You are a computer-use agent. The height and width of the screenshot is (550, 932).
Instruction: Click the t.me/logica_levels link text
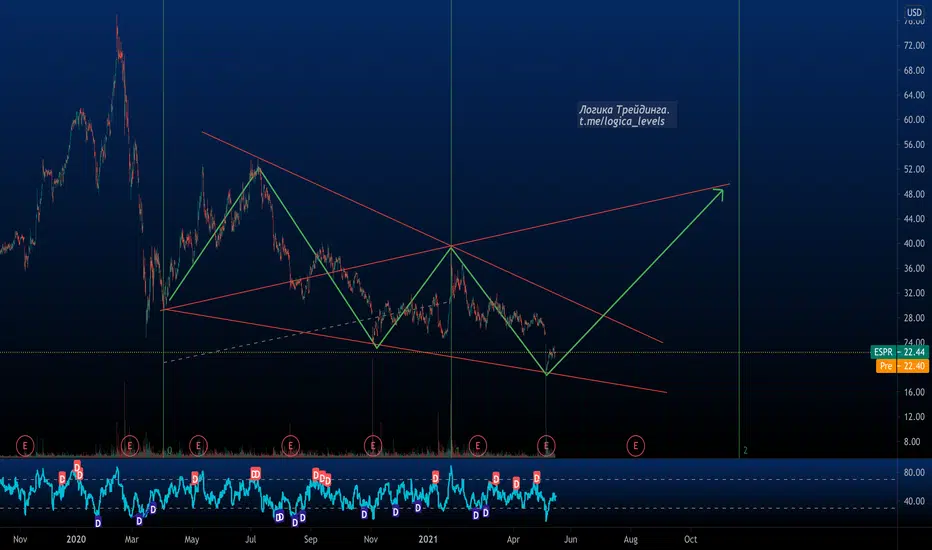tap(622, 121)
